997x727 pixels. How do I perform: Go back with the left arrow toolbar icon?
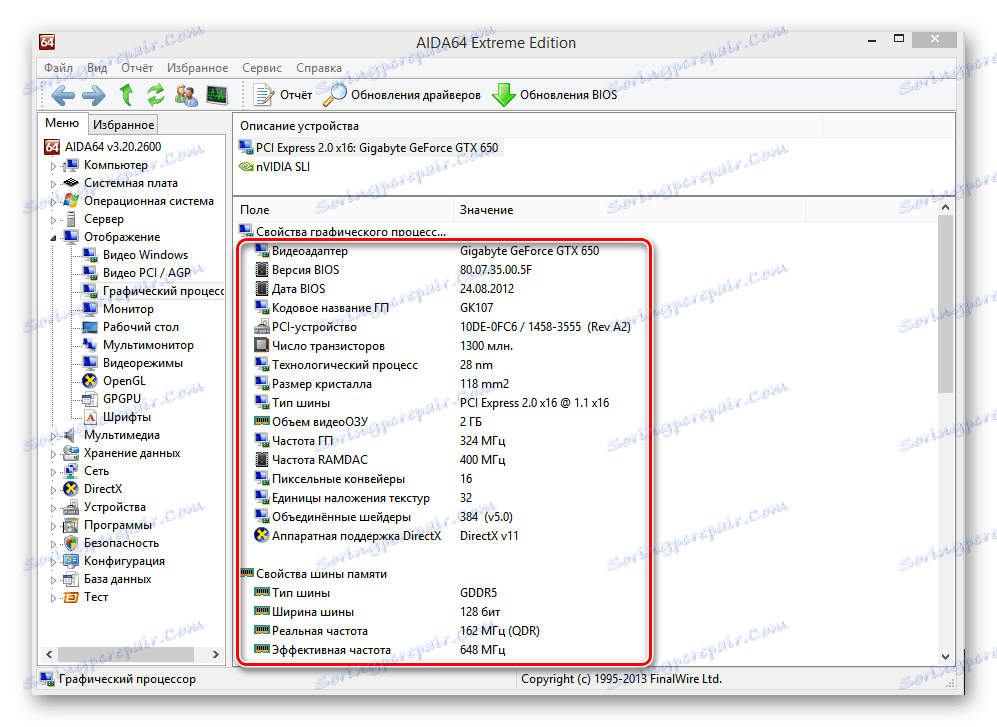tap(63, 95)
